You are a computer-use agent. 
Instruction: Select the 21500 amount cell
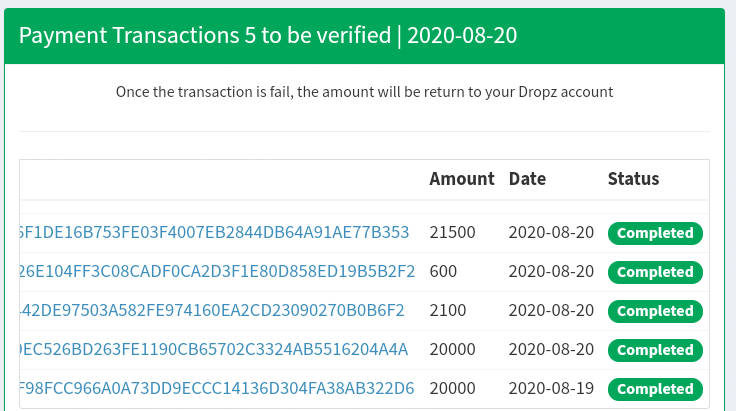tap(452, 232)
